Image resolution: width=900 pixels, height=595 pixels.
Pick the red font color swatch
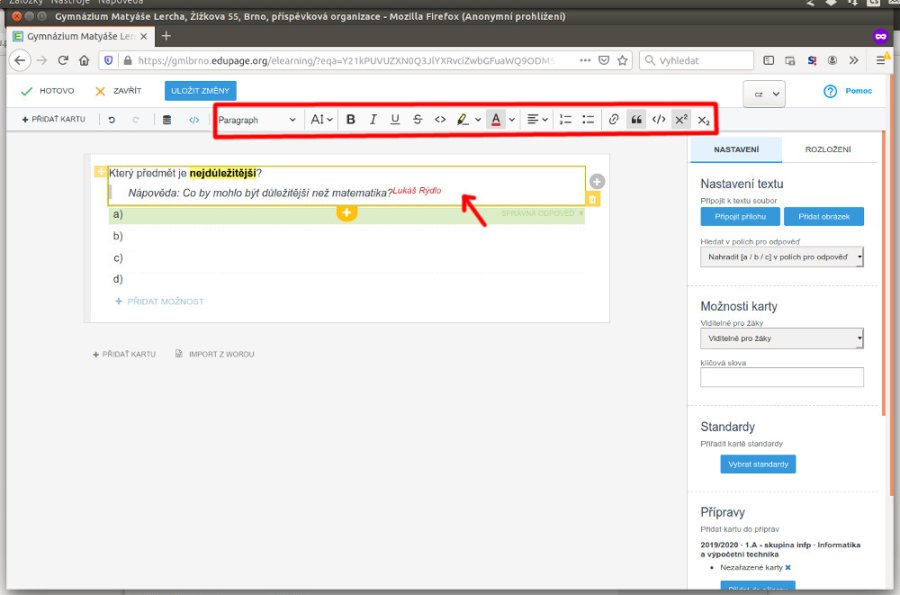tap(495, 119)
